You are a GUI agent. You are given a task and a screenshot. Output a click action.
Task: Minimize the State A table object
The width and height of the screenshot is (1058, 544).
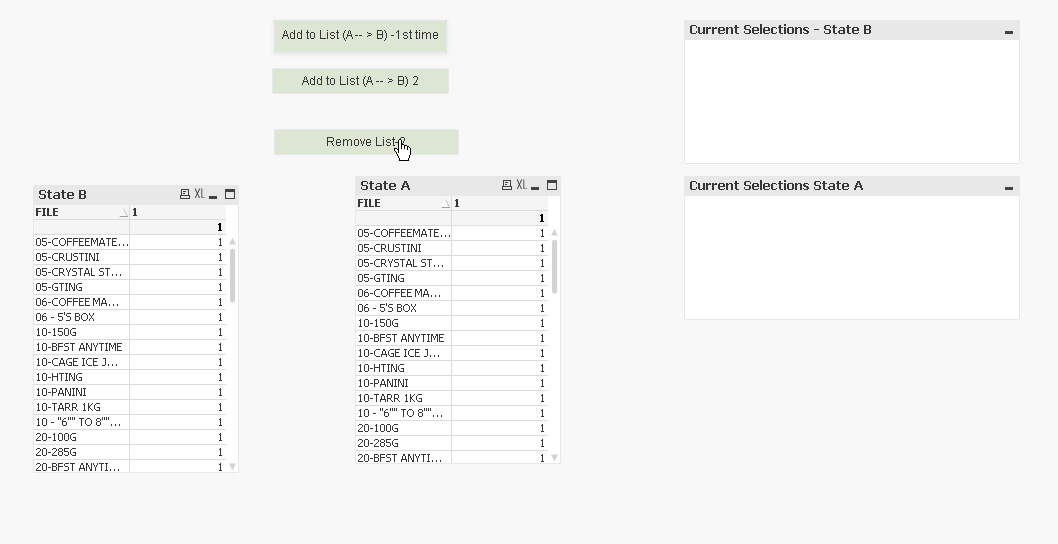click(536, 186)
